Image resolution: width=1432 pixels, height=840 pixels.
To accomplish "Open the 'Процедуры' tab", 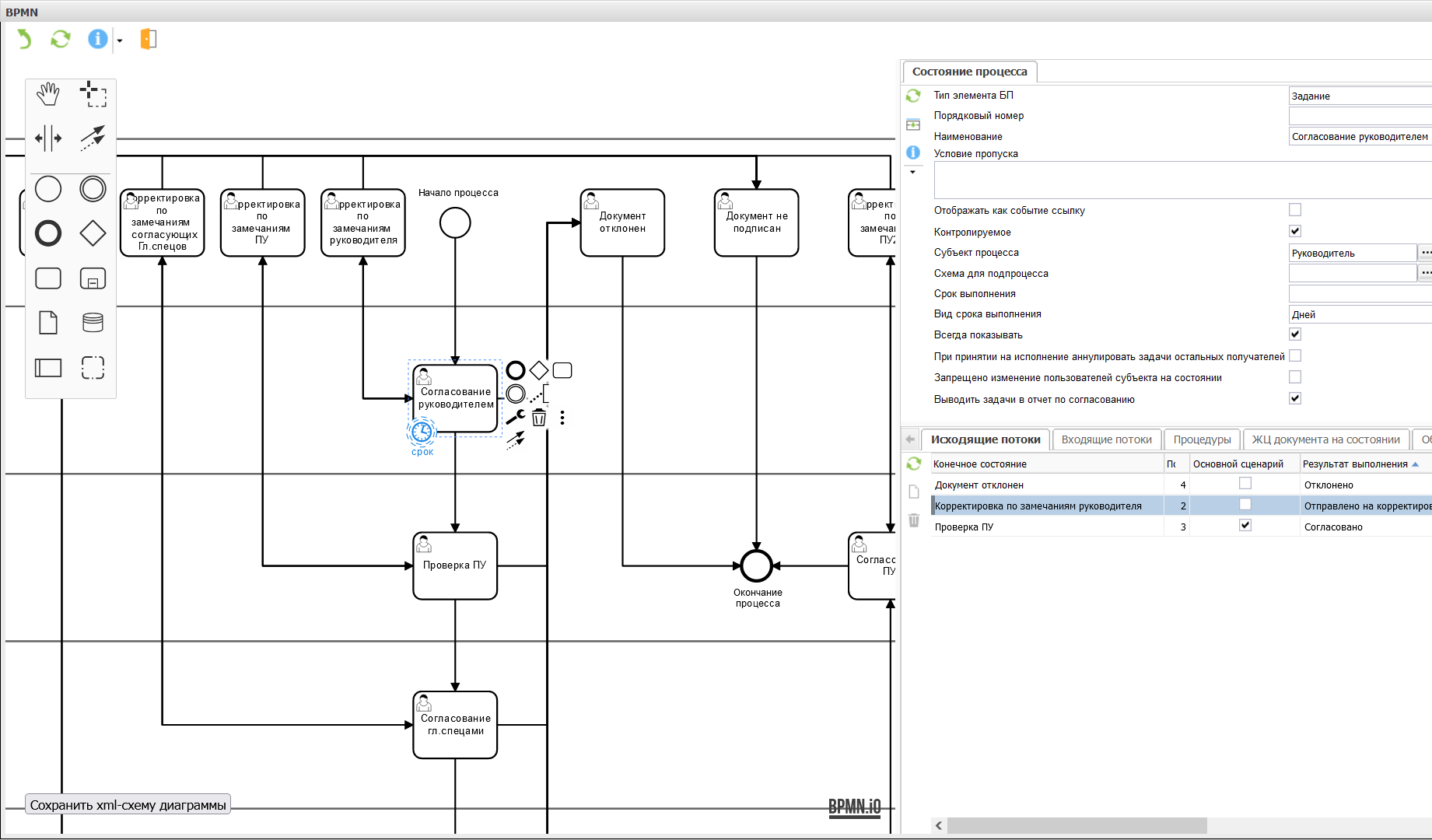I will click(x=1202, y=439).
